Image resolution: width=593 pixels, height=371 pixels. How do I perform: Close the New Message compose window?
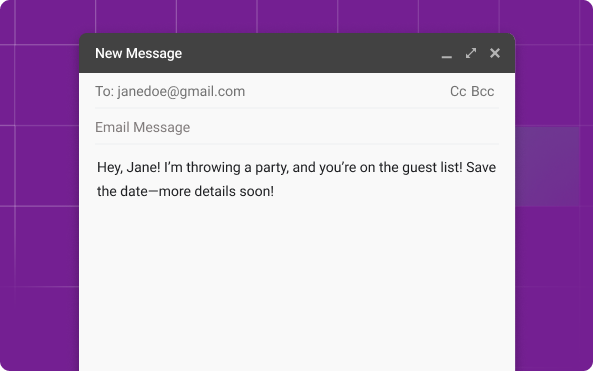pyautogui.click(x=495, y=53)
